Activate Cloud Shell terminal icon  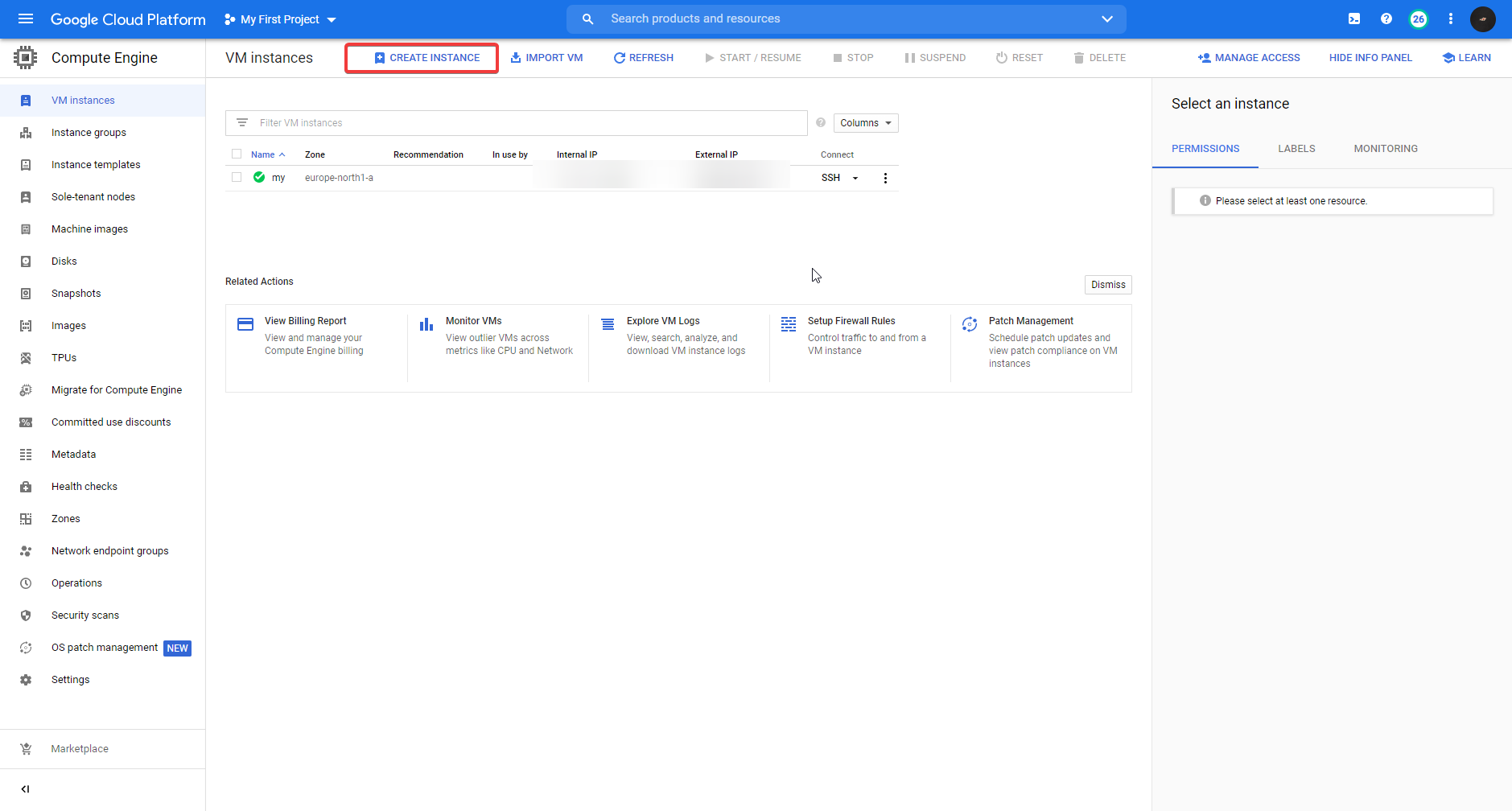pos(1354,19)
